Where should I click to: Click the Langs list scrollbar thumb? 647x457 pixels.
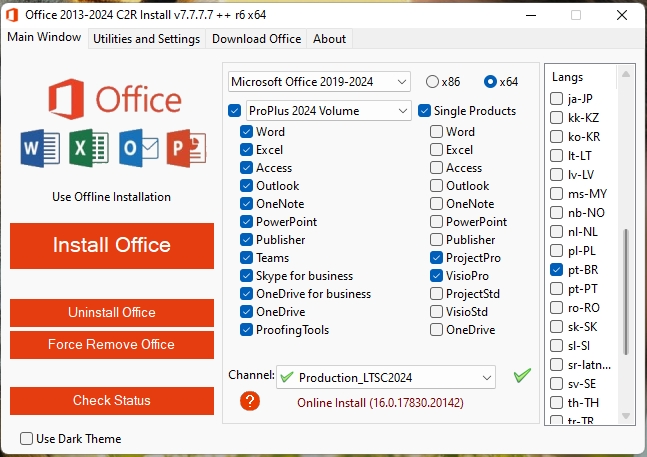tap(626, 292)
